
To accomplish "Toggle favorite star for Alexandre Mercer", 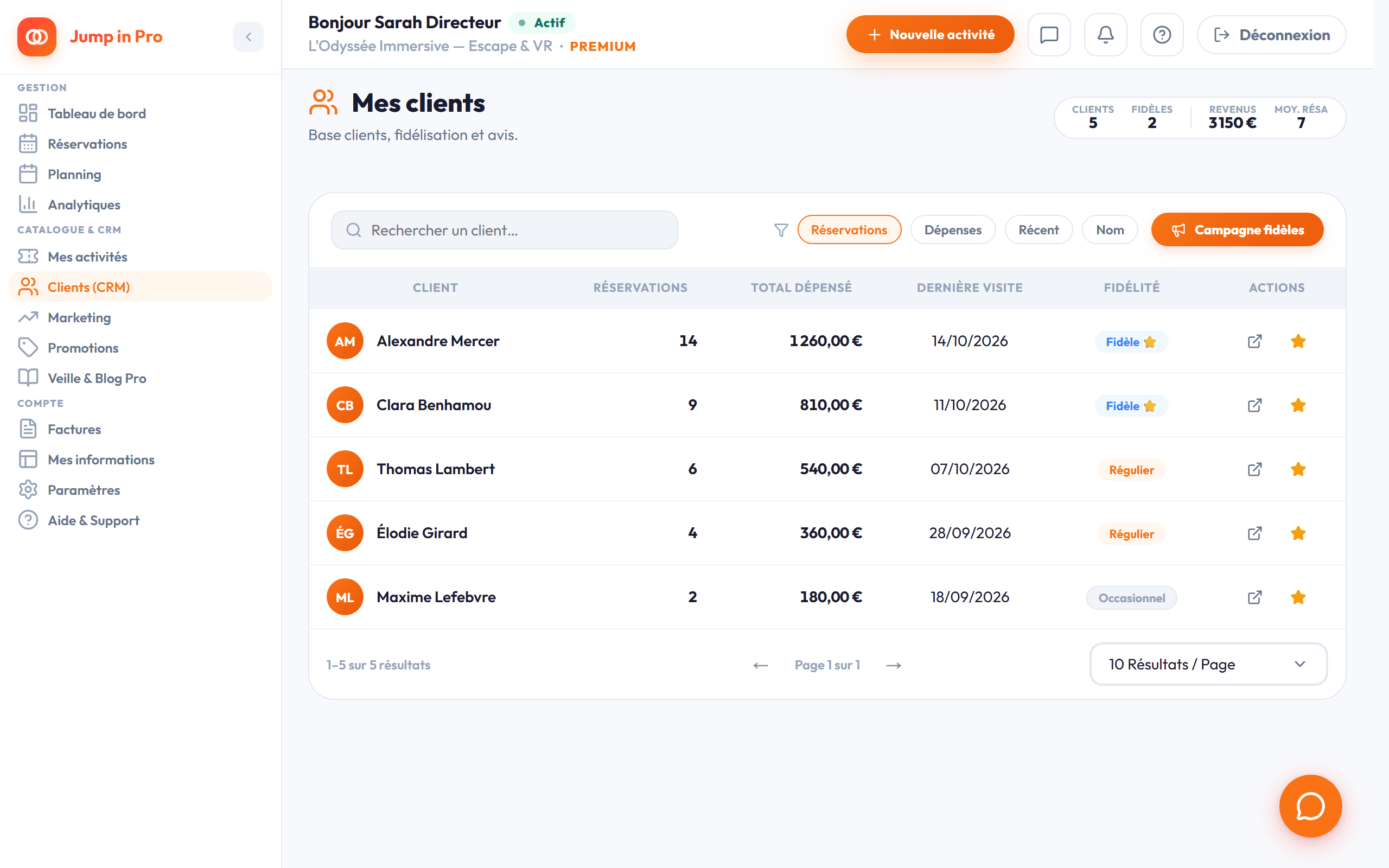I will 1298,342.
